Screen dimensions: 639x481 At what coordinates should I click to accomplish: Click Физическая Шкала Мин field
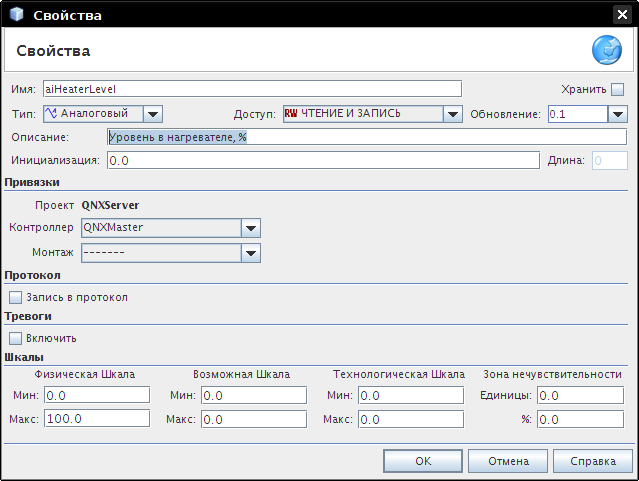(x=97, y=395)
